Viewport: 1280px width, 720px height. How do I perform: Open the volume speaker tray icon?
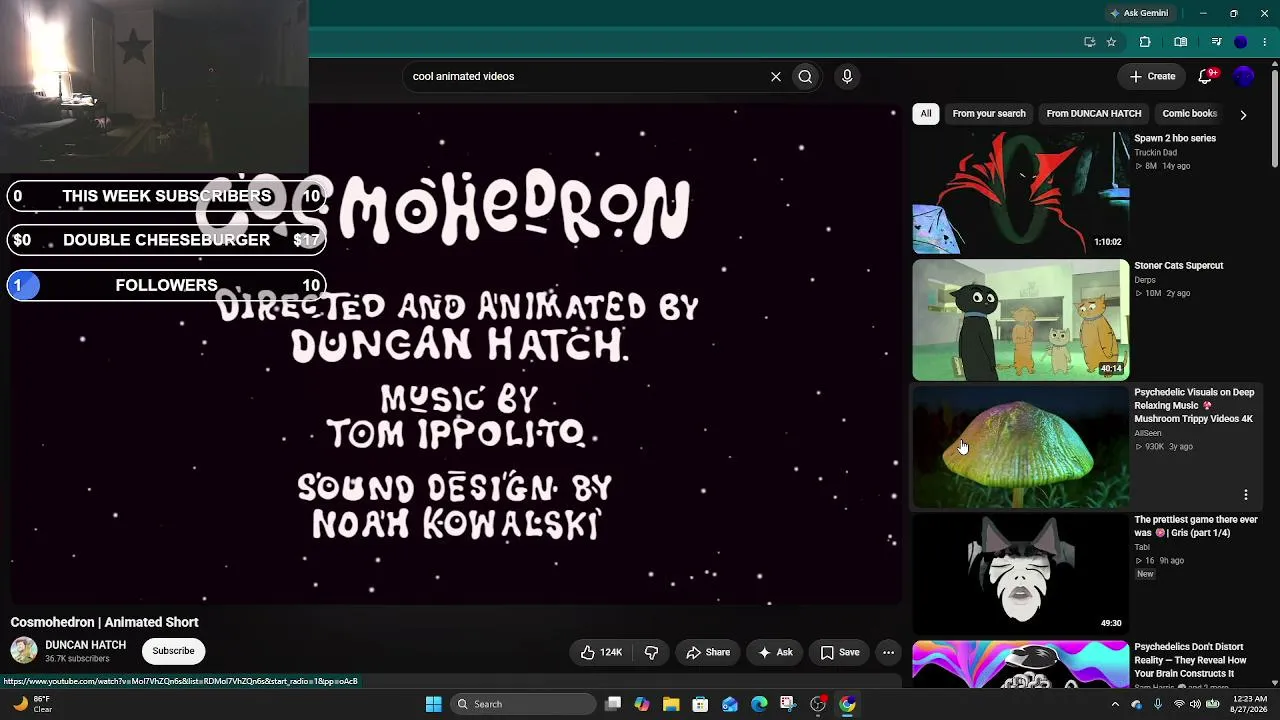pyautogui.click(x=1196, y=704)
